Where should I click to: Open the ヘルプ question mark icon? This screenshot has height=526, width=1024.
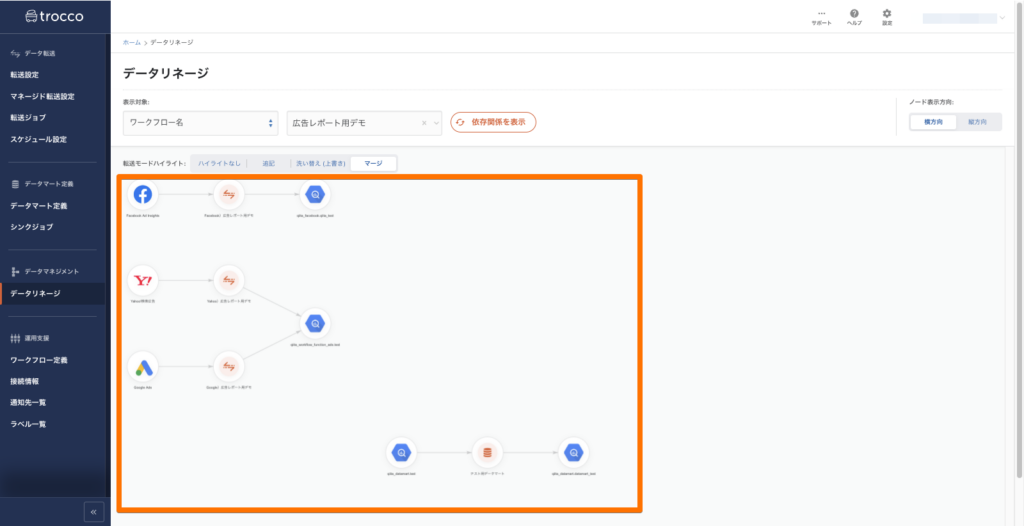tap(854, 14)
